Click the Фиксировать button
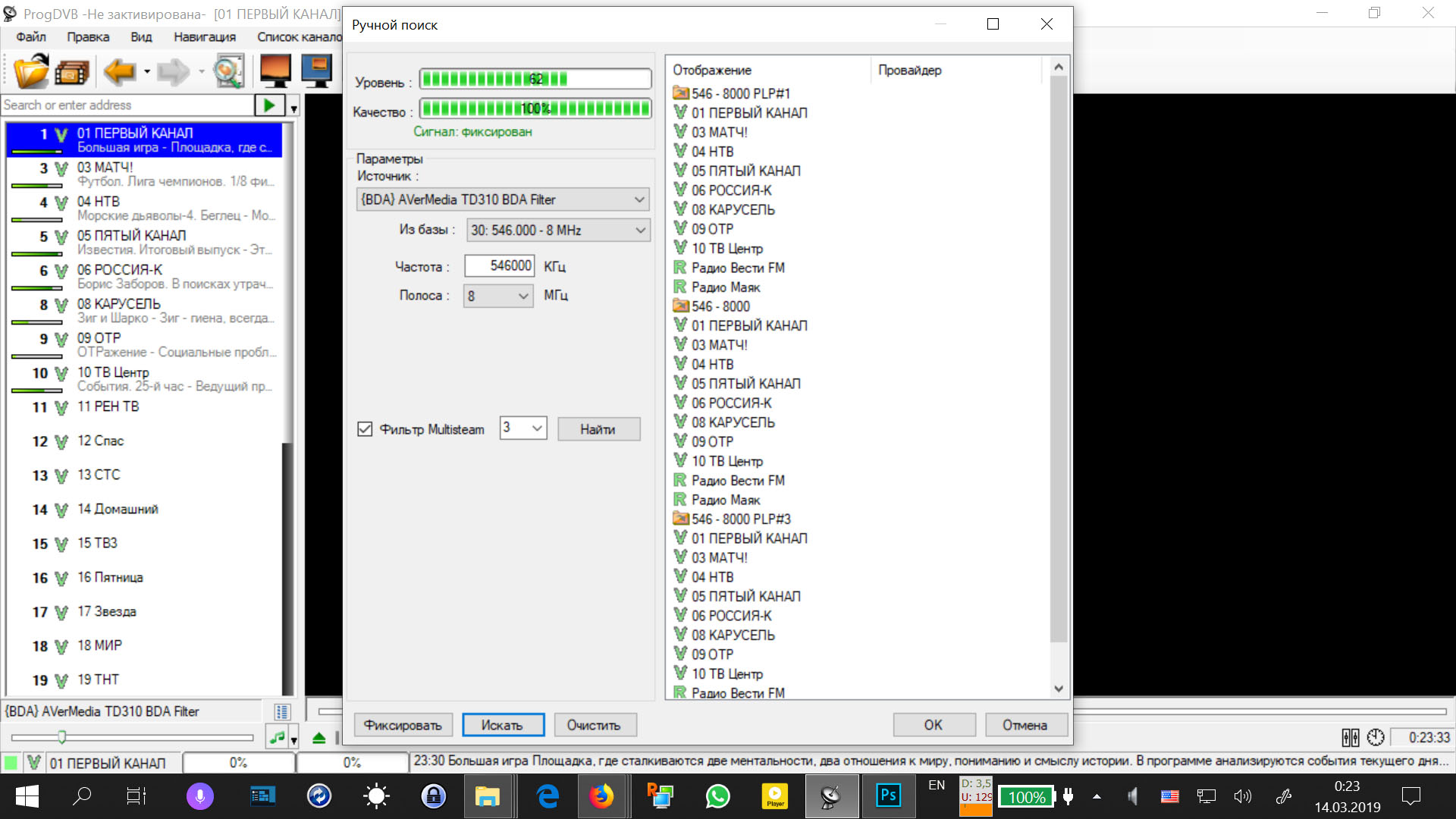This screenshot has height=819, width=1456. pyautogui.click(x=403, y=725)
